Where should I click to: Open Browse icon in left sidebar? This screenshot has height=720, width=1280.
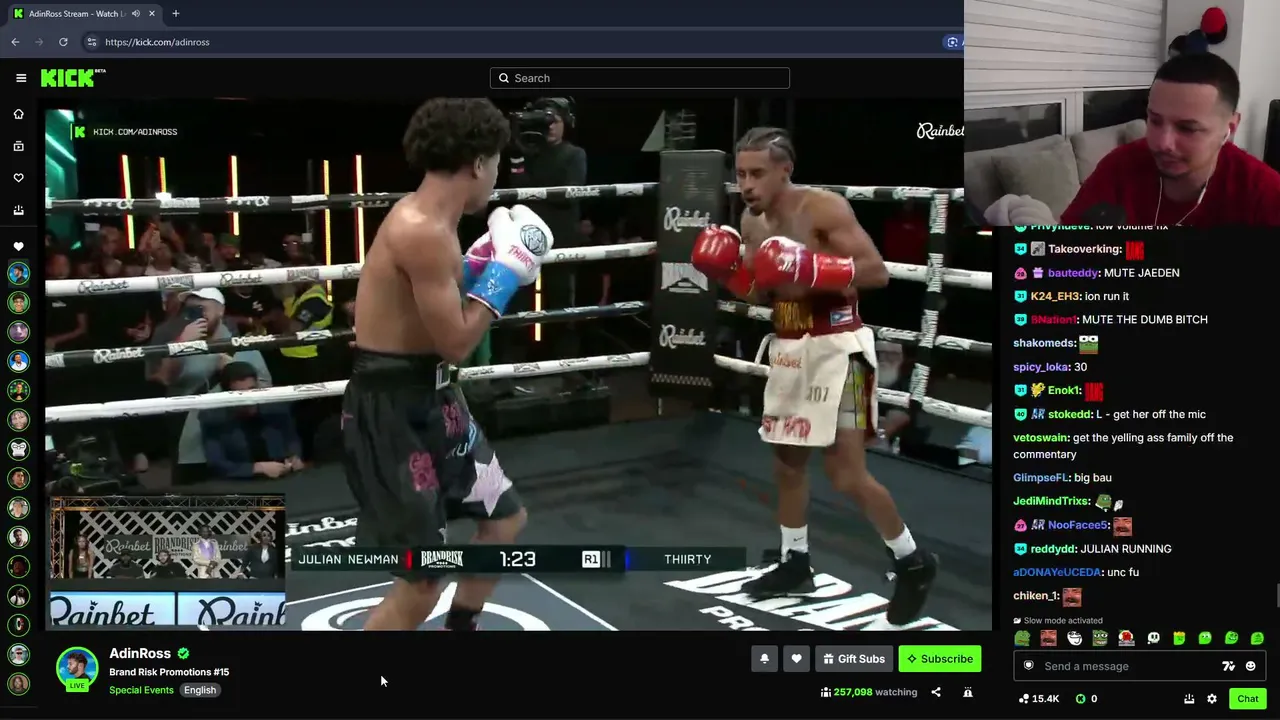click(x=18, y=146)
